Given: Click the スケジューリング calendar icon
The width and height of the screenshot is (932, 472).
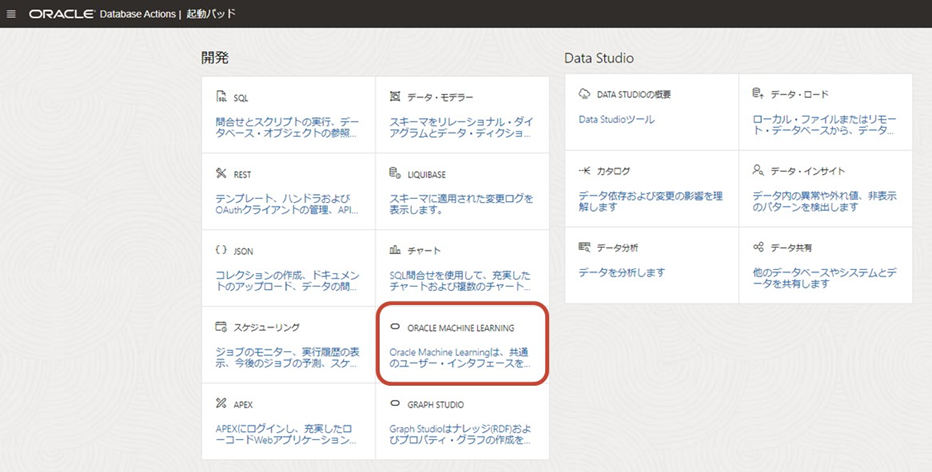Looking at the screenshot, I should (221, 327).
